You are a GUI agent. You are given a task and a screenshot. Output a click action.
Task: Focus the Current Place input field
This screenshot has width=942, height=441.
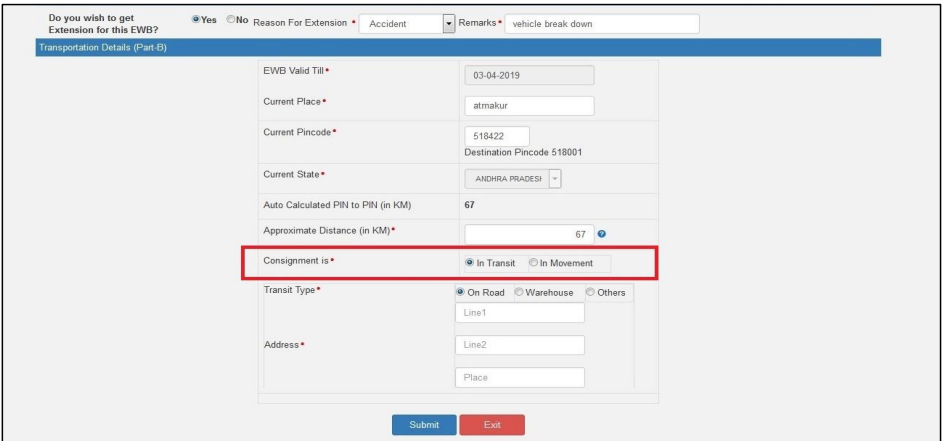529,106
